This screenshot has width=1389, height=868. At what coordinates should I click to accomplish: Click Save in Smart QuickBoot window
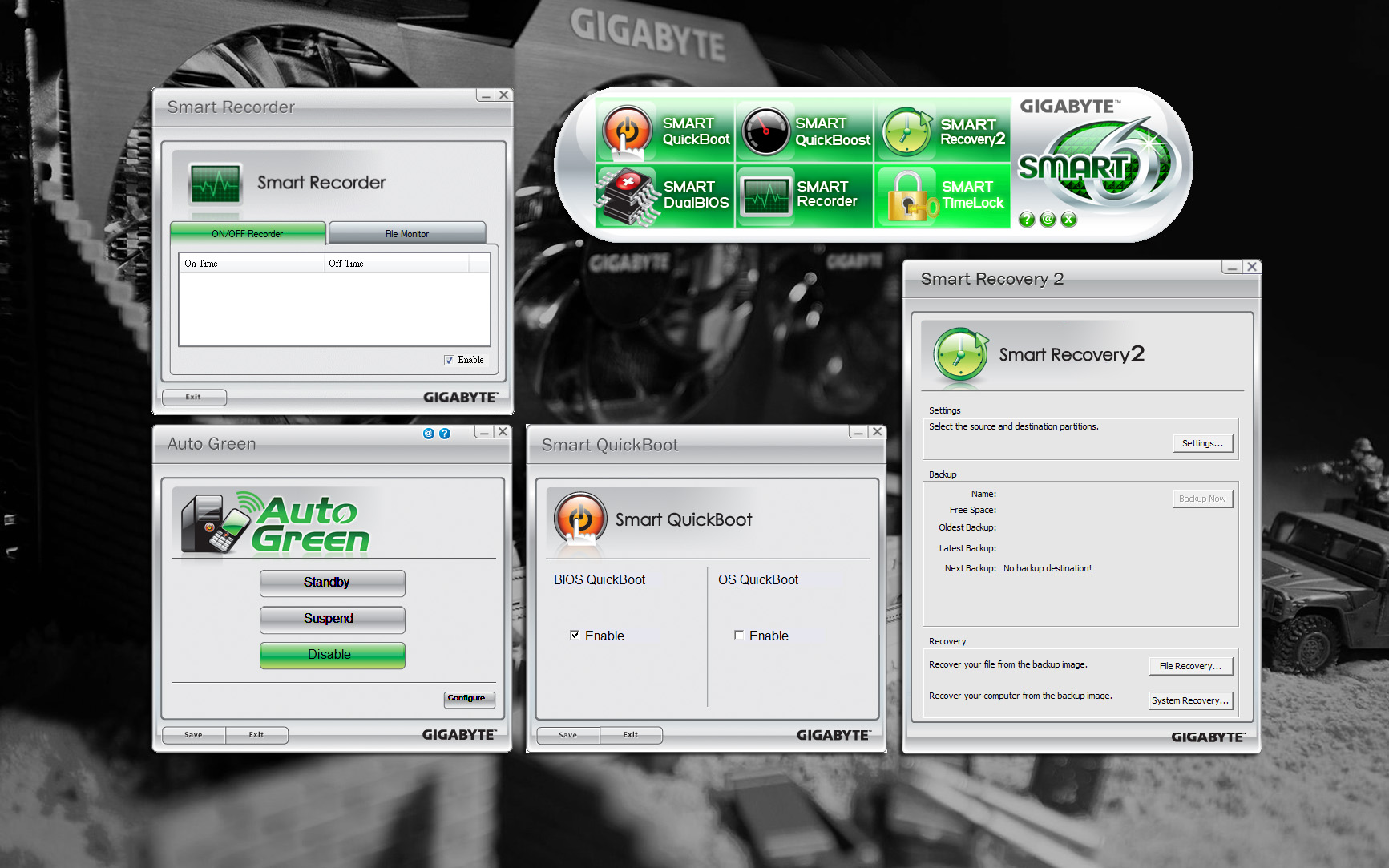568,734
